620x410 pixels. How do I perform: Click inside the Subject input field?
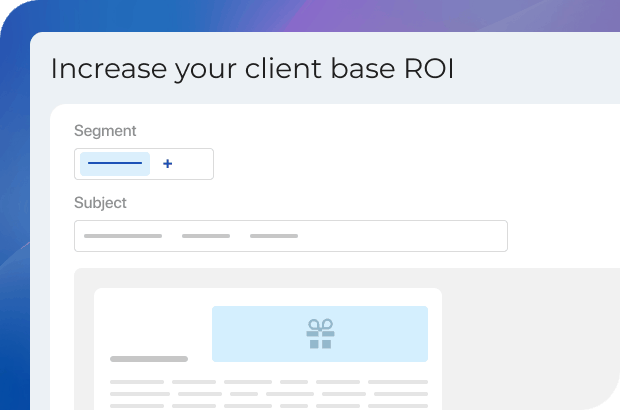click(290, 236)
